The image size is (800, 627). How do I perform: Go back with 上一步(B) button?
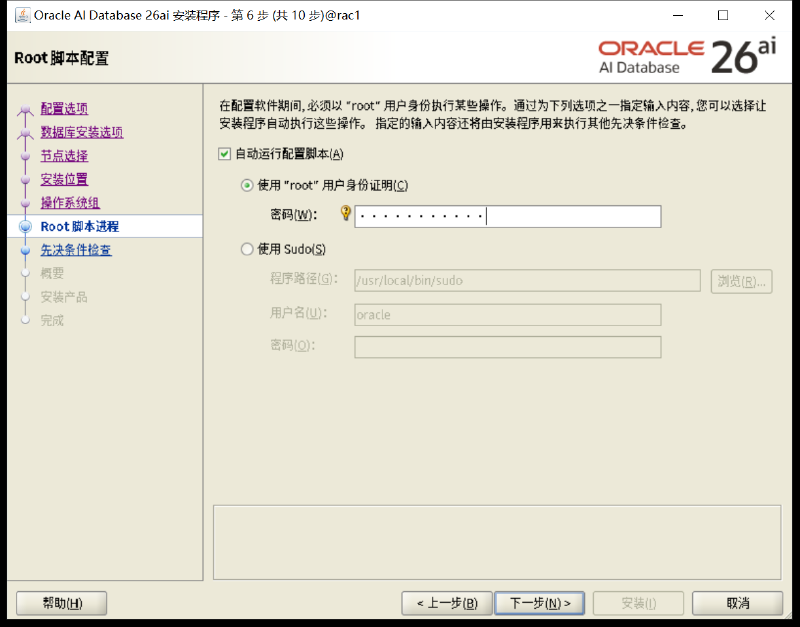[x=447, y=604]
